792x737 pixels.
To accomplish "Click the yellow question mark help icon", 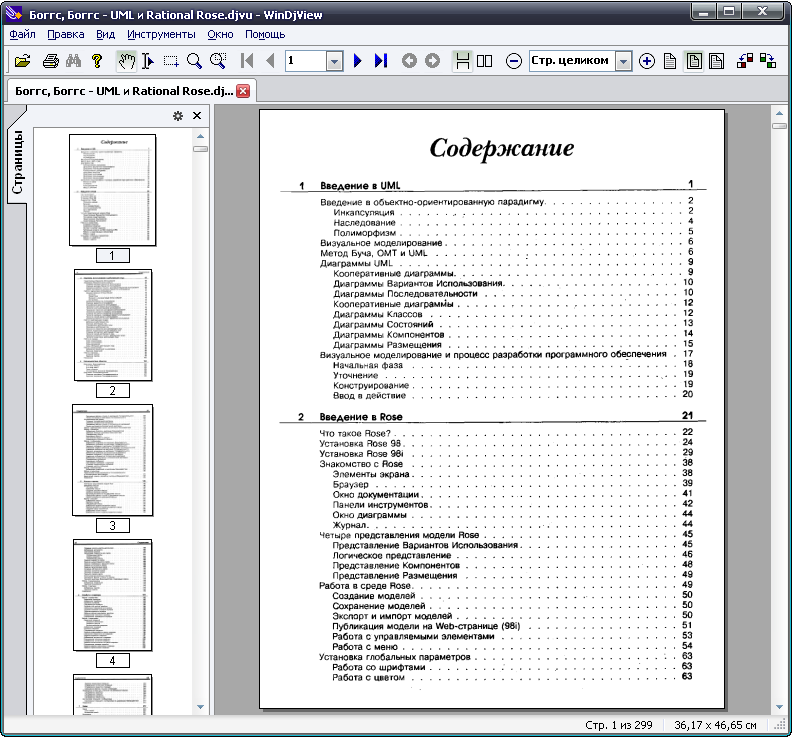I will pos(97,61).
